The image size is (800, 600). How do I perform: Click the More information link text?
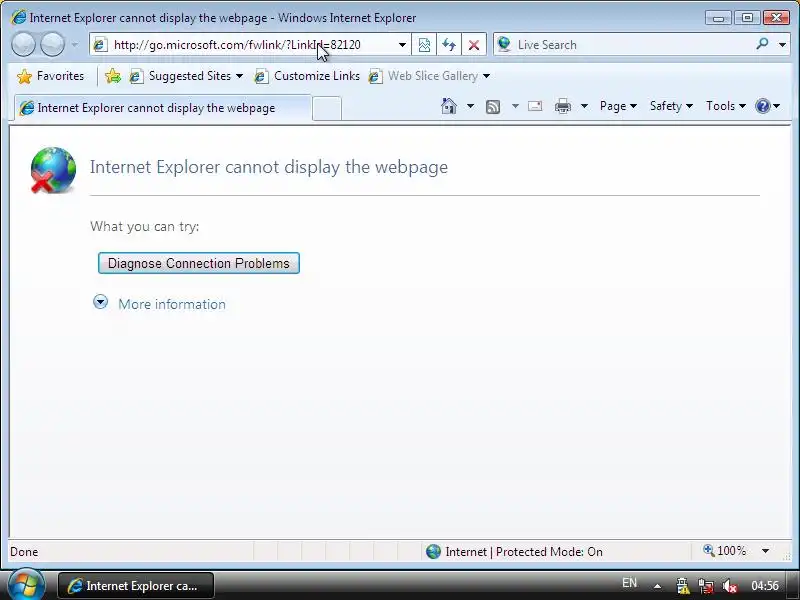coord(172,304)
